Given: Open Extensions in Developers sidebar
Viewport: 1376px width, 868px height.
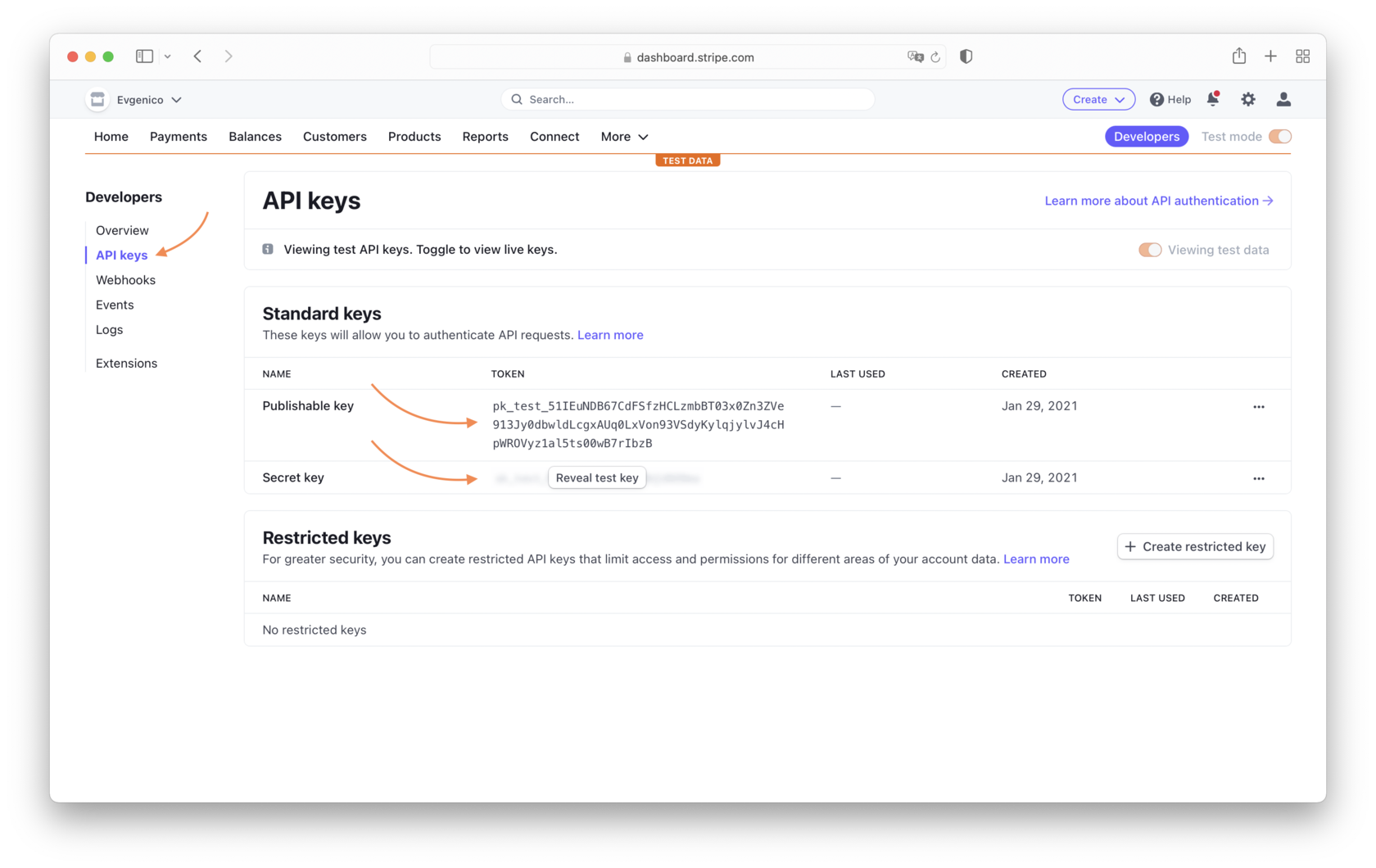Looking at the screenshot, I should point(126,364).
